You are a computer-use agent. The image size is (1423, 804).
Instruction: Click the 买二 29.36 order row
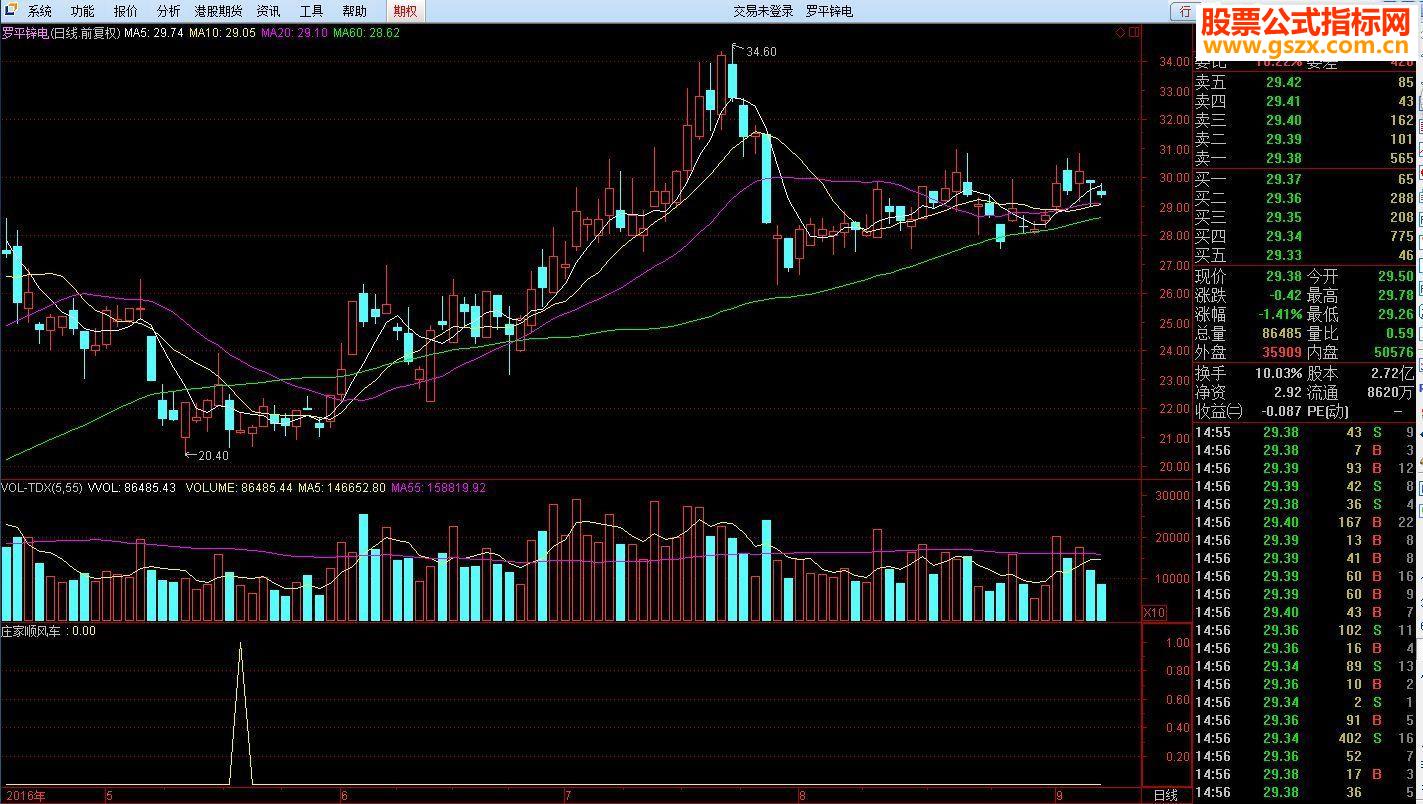click(1305, 199)
